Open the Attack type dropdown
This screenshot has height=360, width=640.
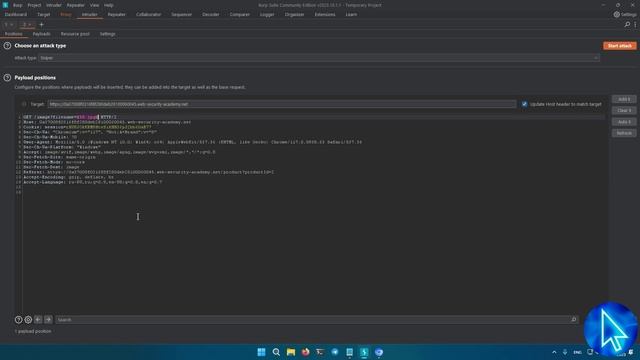(x=319, y=58)
